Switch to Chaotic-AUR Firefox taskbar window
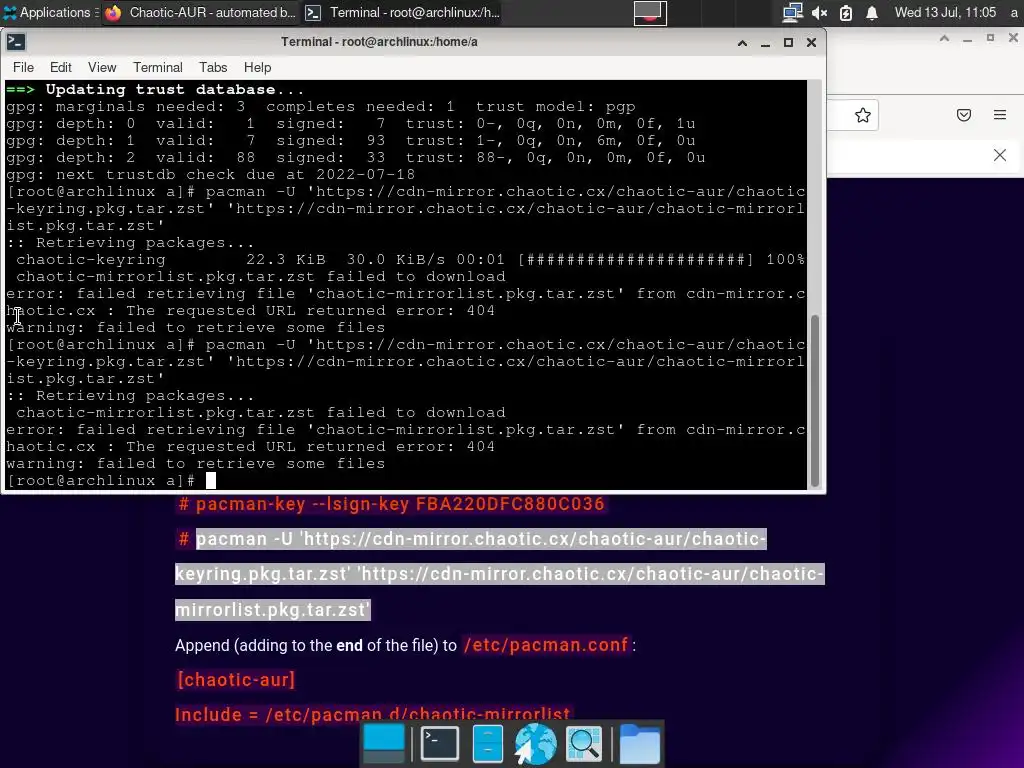The height and width of the screenshot is (768, 1024). click(x=200, y=12)
